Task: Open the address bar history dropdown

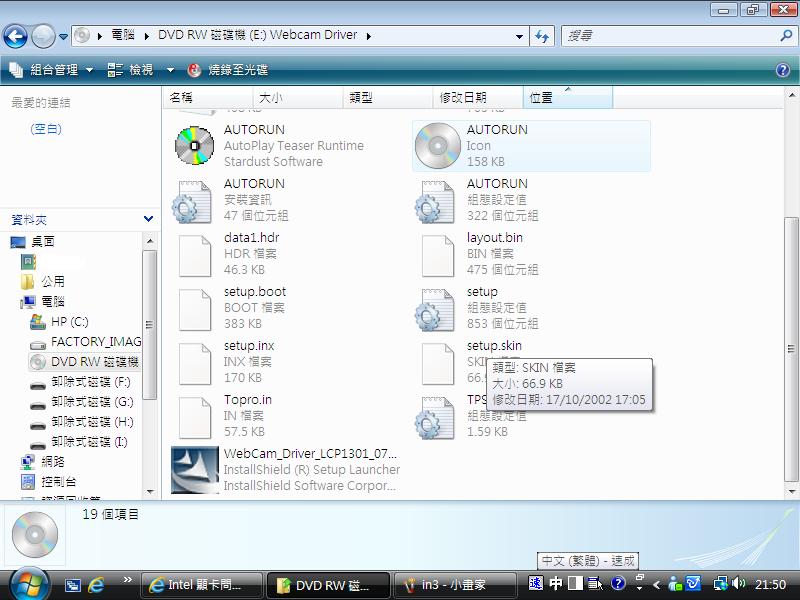Action: coord(519,37)
